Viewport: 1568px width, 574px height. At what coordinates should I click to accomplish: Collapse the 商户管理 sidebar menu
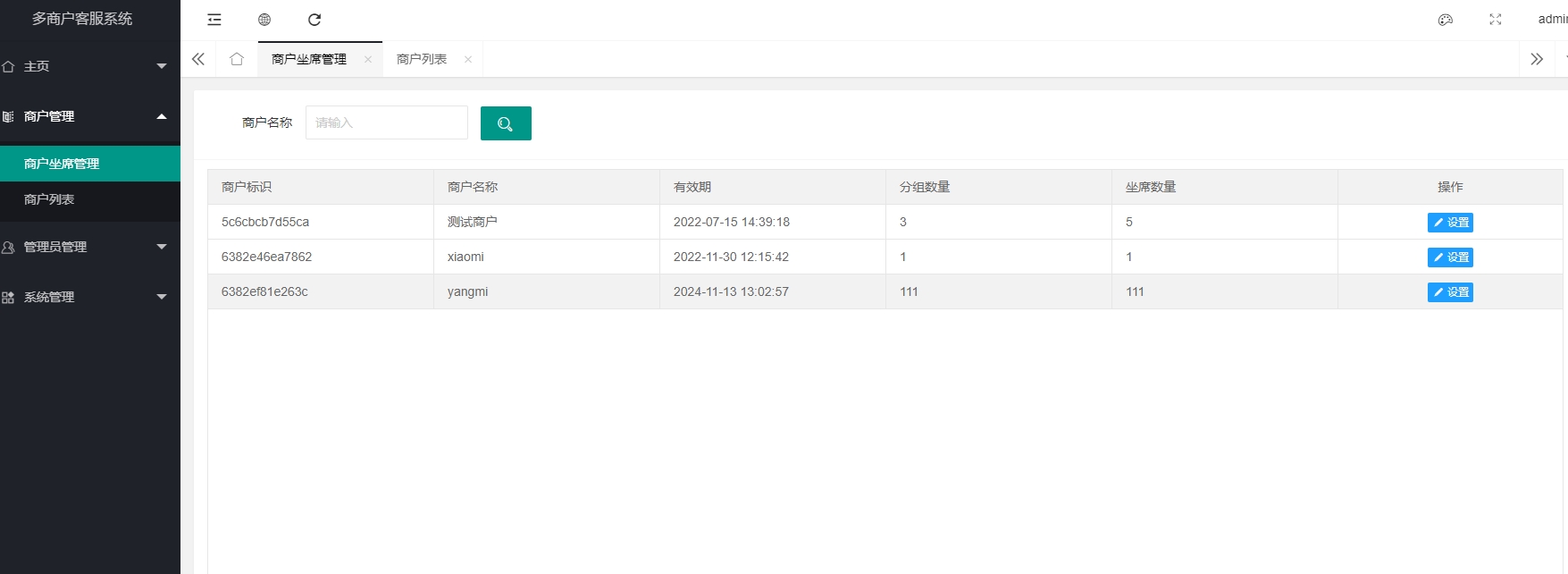[x=89, y=116]
